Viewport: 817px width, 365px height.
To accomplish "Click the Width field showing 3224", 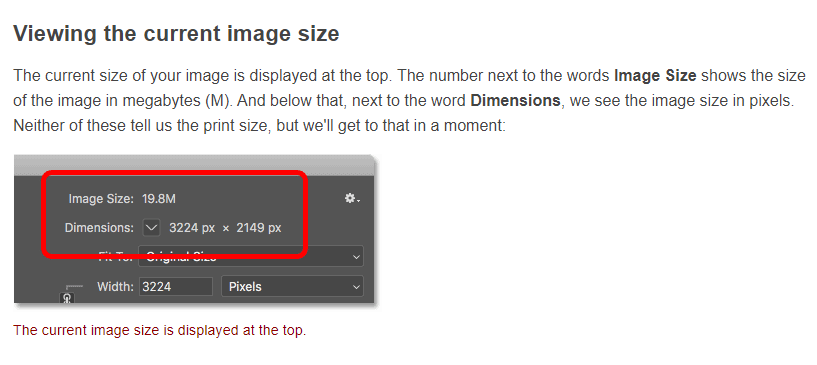I will (176, 287).
